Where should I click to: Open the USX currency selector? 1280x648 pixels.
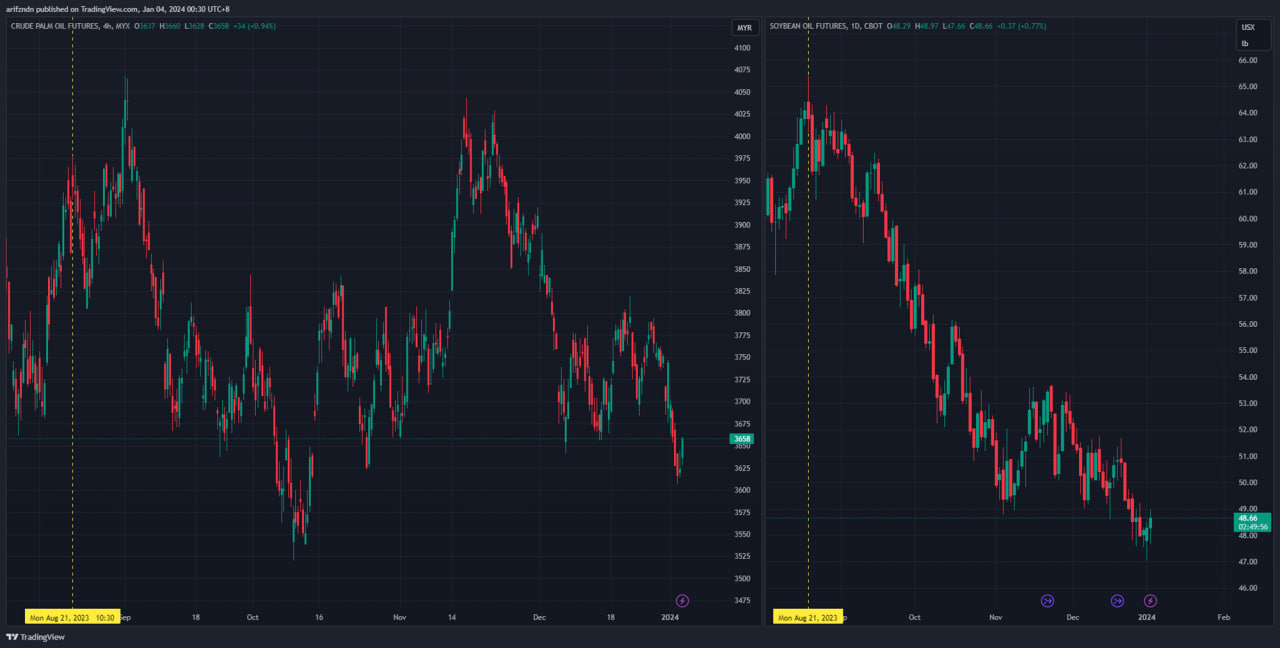1247,27
